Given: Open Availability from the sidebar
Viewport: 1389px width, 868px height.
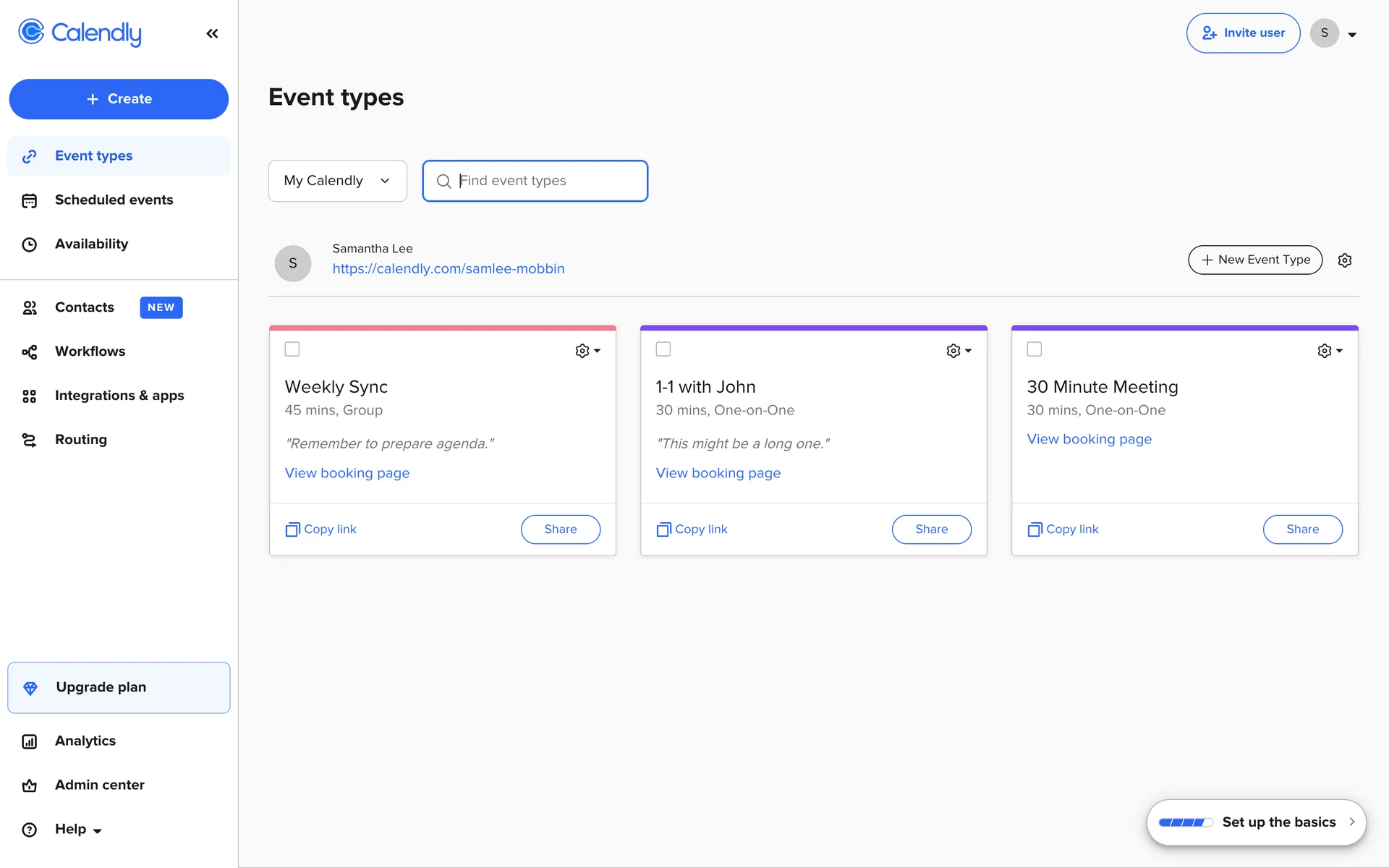Looking at the screenshot, I should (91, 244).
